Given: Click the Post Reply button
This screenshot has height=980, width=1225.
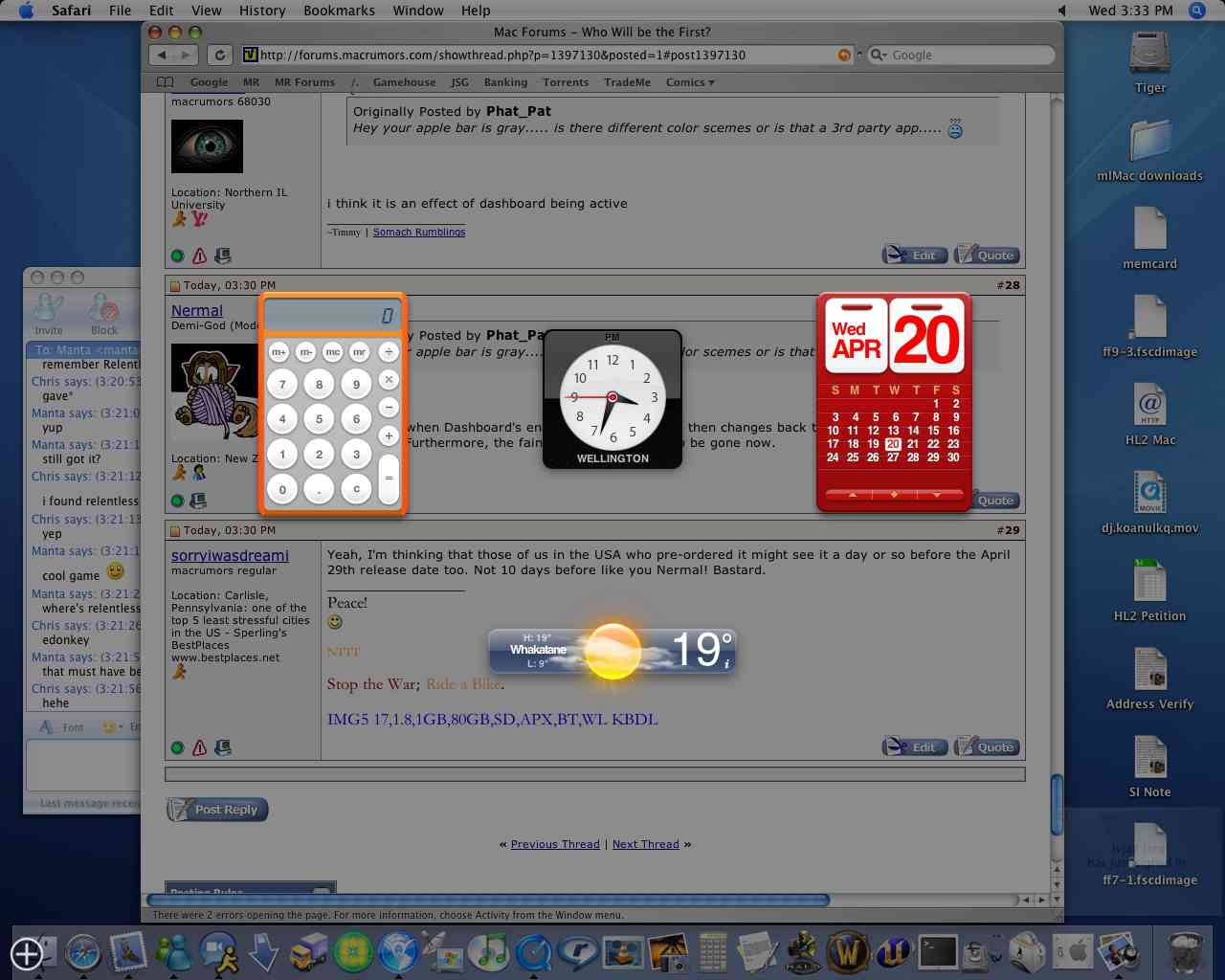Looking at the screenshot, I should coord(217,810).
